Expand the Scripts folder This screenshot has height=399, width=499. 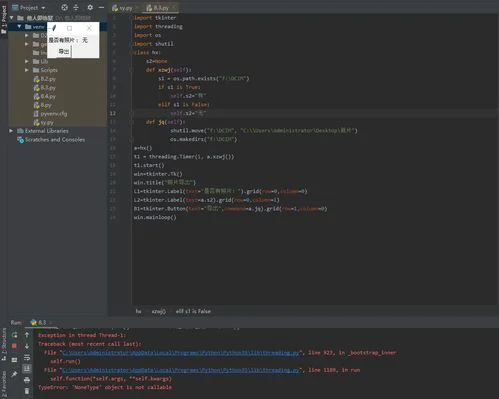tap(27, 70)
